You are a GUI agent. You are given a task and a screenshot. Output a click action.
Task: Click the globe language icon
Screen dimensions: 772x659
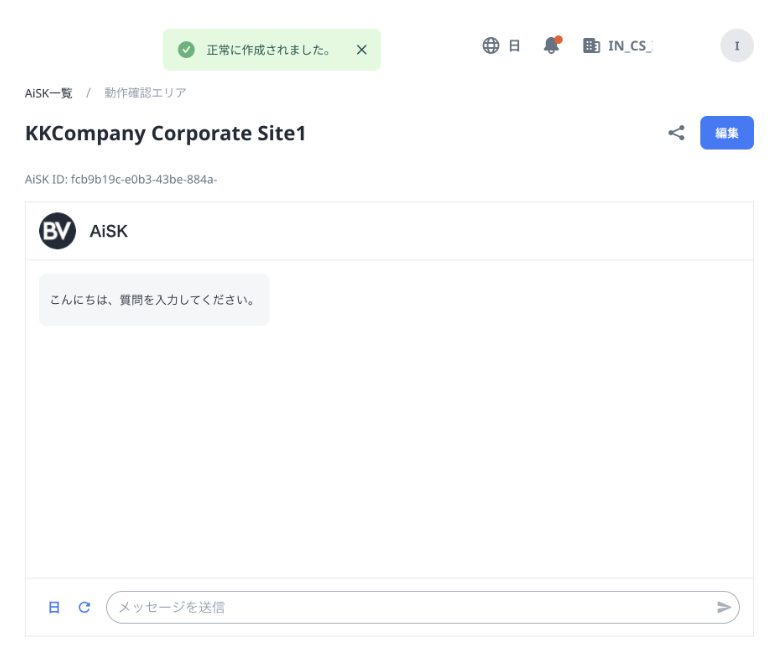coord(490,45)
